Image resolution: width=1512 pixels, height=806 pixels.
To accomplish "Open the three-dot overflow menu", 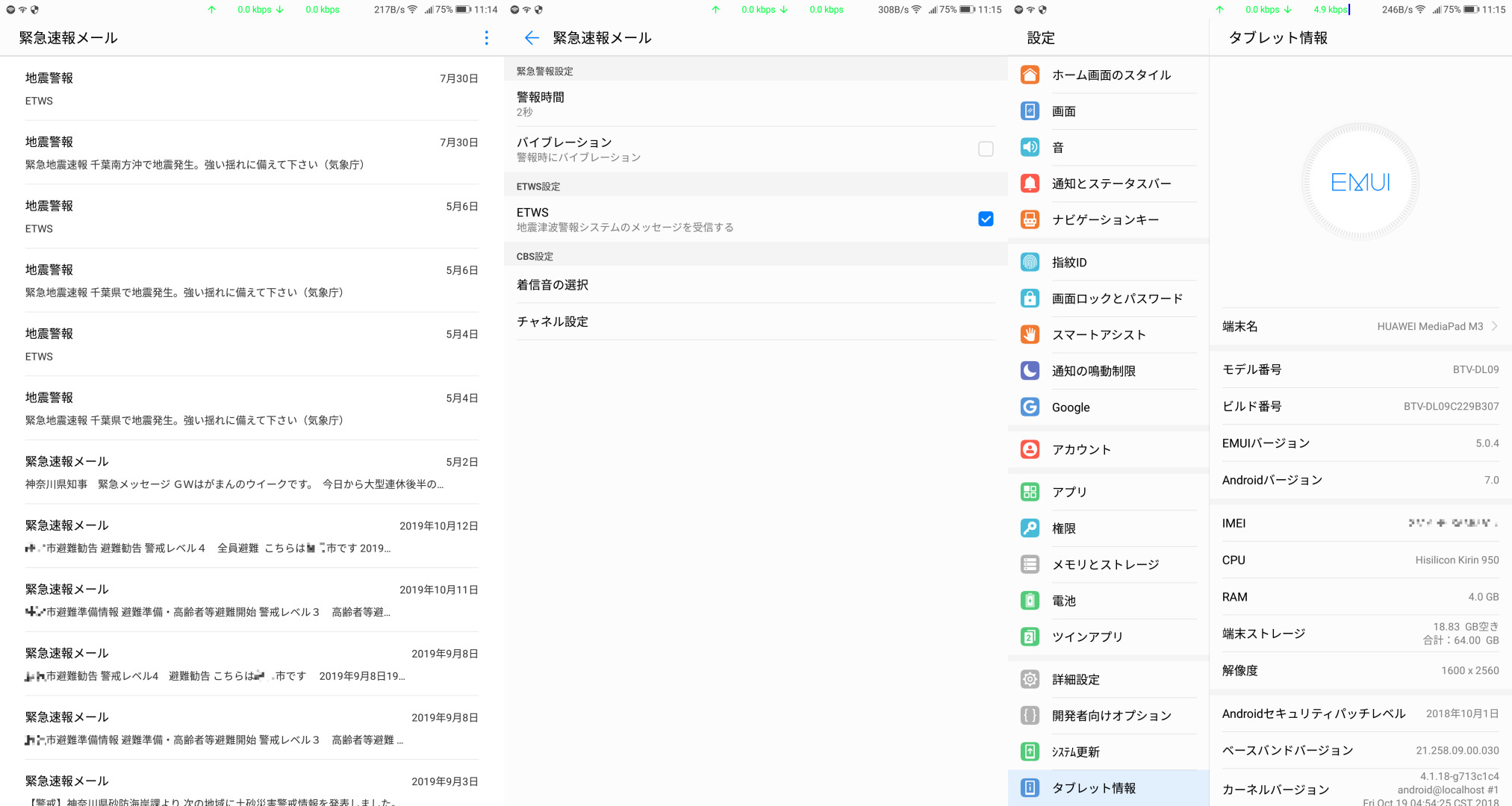I will (x=486, y=38).
